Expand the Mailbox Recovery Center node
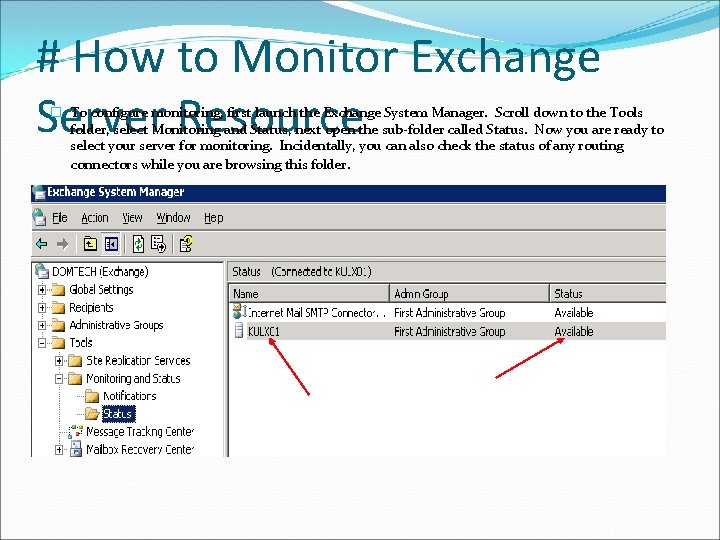 (x=59, y=450)
